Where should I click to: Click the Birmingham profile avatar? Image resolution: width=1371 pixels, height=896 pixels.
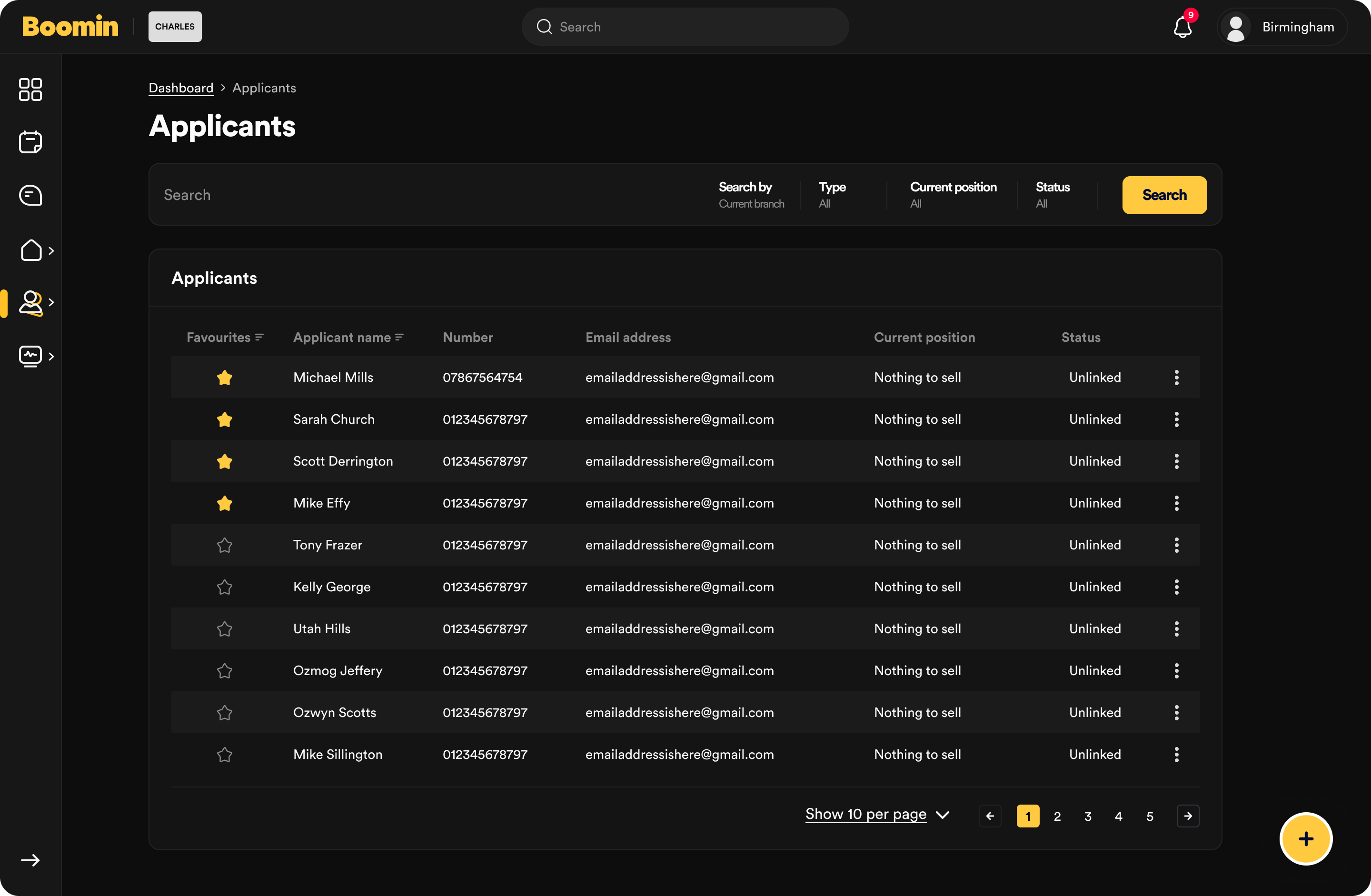tap(1236, 27)
